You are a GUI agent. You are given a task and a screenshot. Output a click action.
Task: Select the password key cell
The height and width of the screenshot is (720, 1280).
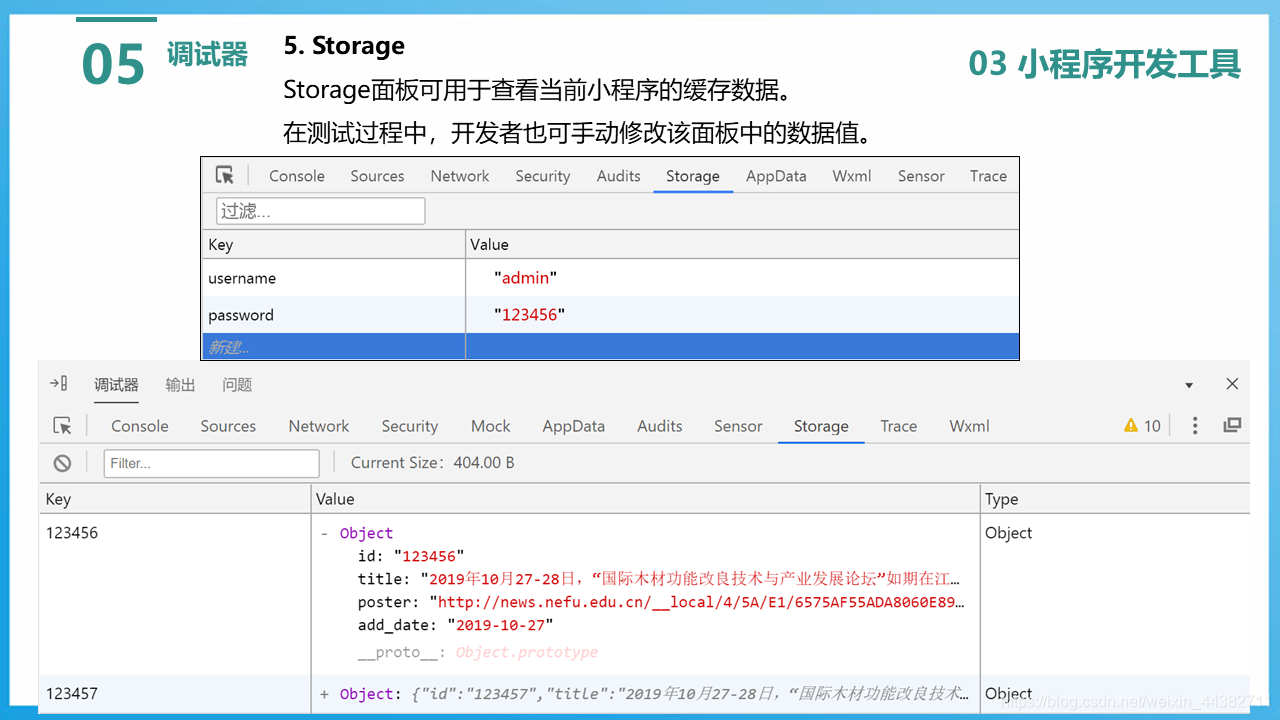click(333, 315)
